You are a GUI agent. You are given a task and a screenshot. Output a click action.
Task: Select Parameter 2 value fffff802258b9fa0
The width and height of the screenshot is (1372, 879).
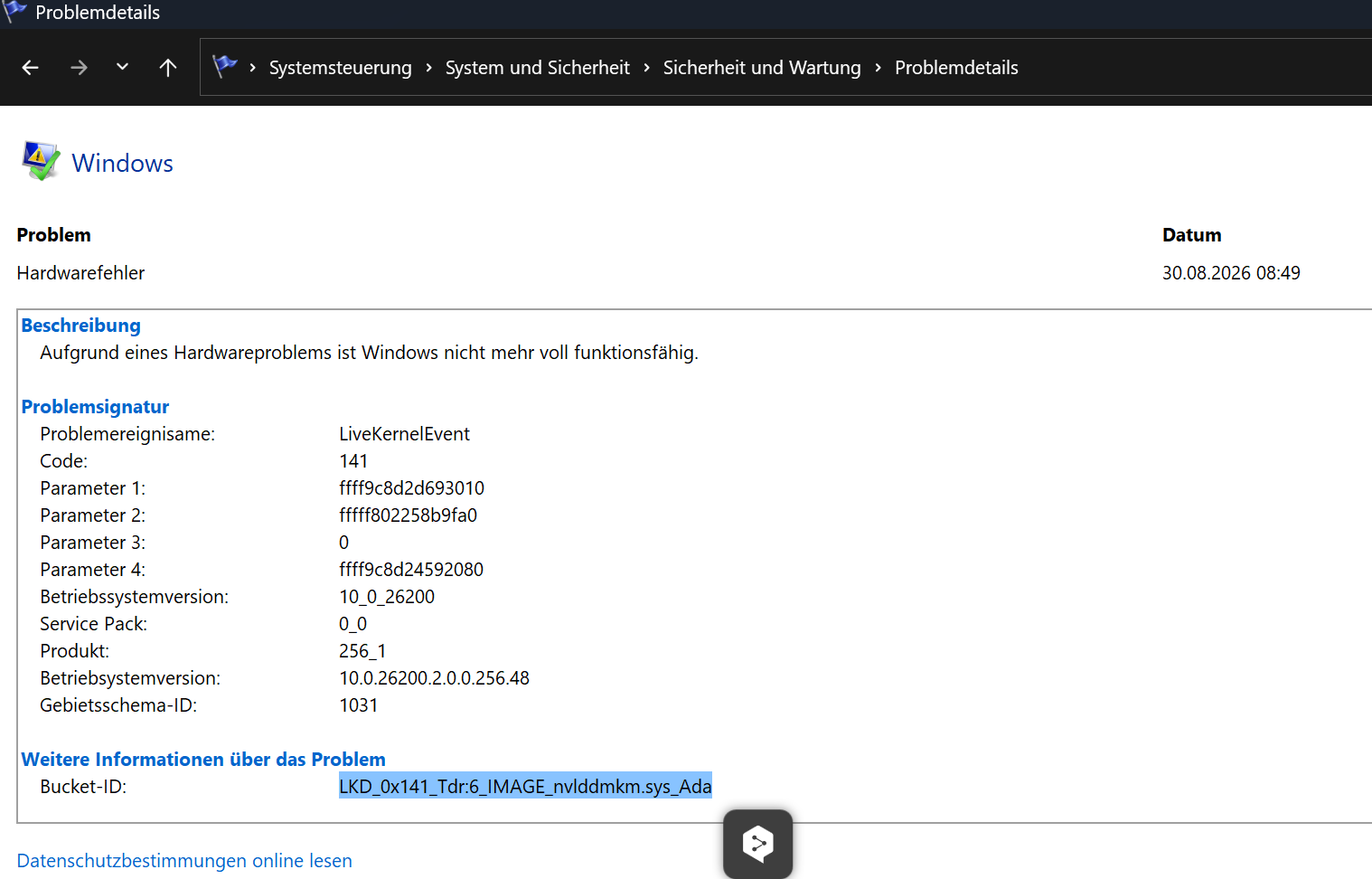pyautogui.click(x=408, y=515)
